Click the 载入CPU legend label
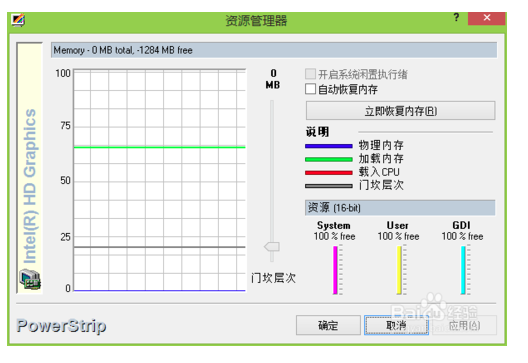The width and height of the screenshot is (528, 363). (379, 172)
